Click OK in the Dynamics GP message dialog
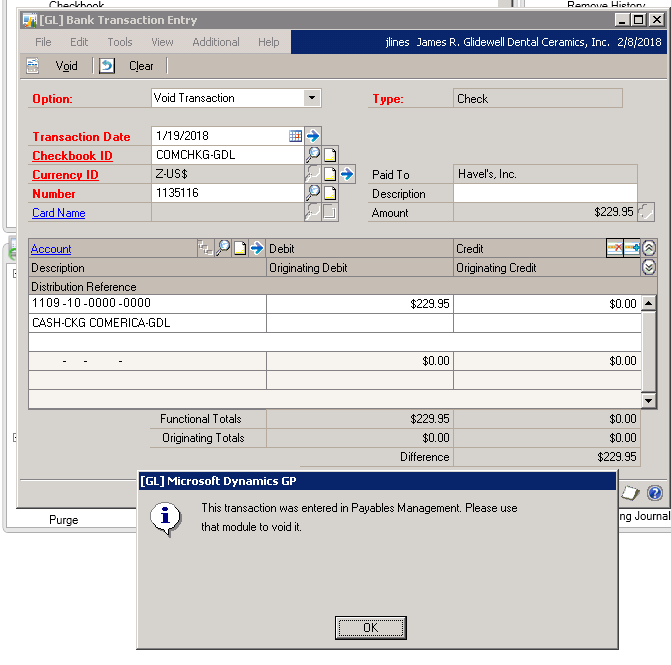Image resolution: width=671 pixels, height=665 pixels. coord(371,627)
